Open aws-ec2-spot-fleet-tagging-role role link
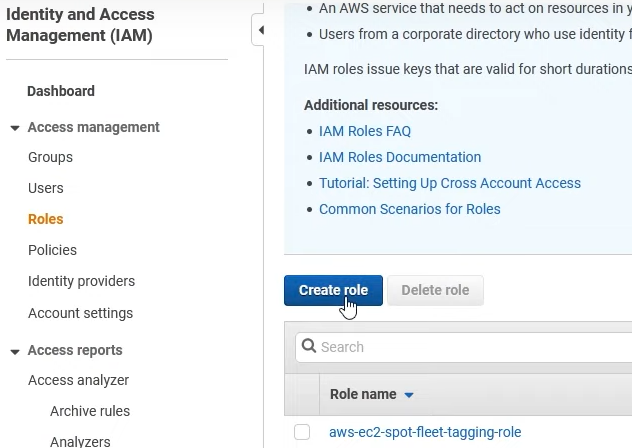The image size is (632, 448). (425, 432)
